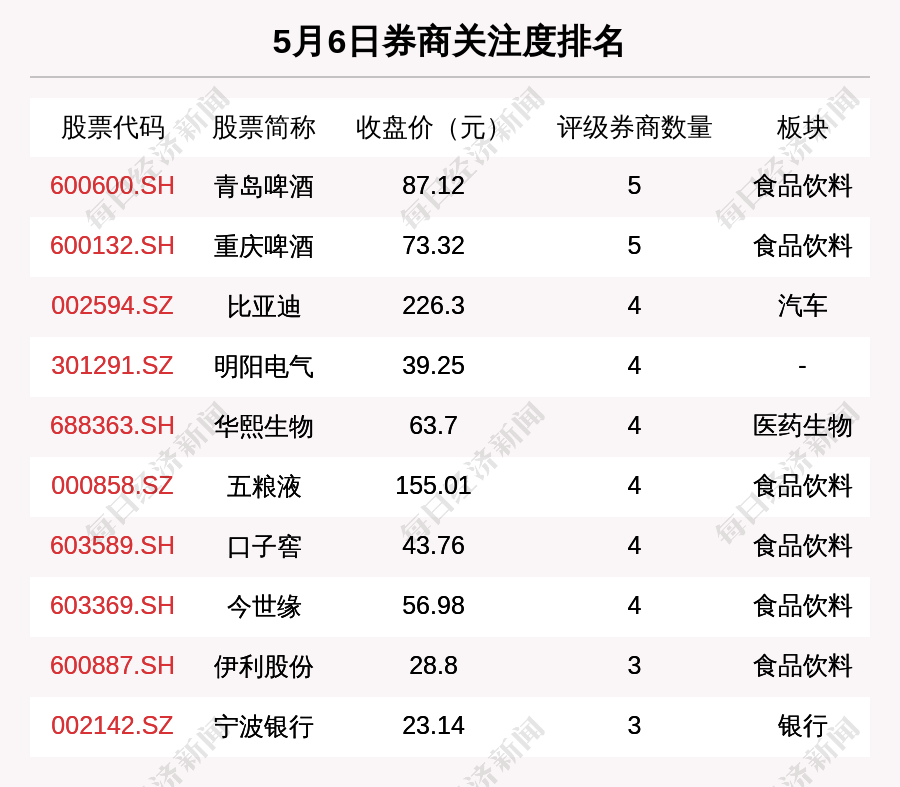The image size is (900, 787).
Task: Click the 评级券商数量 column header
Action: click(x=634, y=127)
